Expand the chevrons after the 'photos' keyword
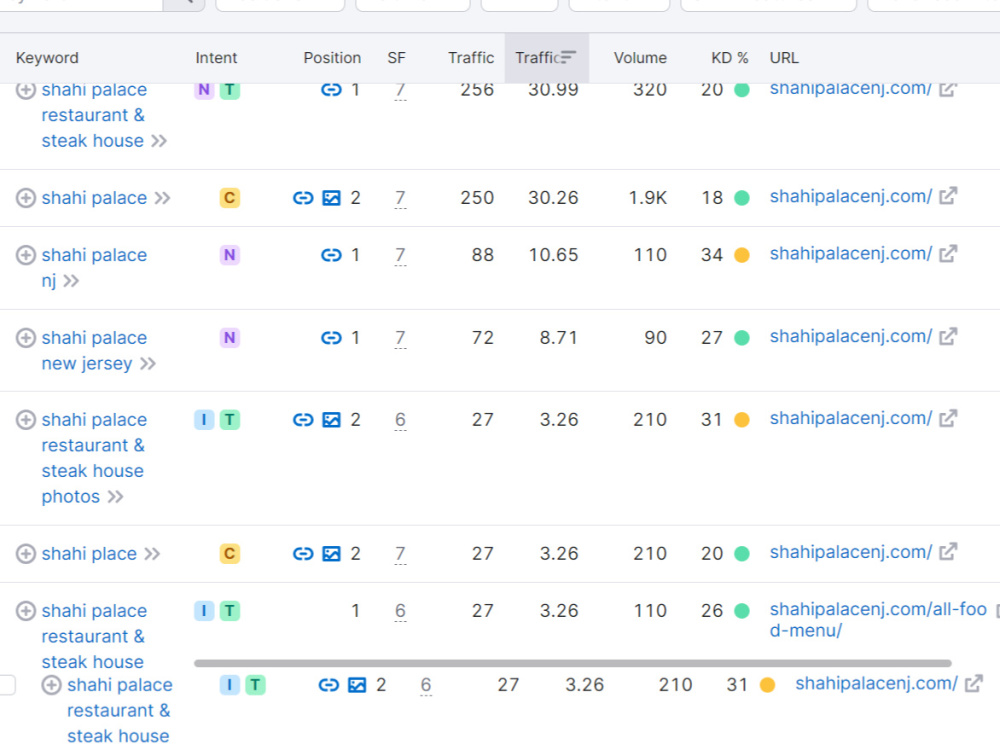Image resolution: width=1000 pixels, height=750 pixels. pyautogui.click(x=115, y=497)
